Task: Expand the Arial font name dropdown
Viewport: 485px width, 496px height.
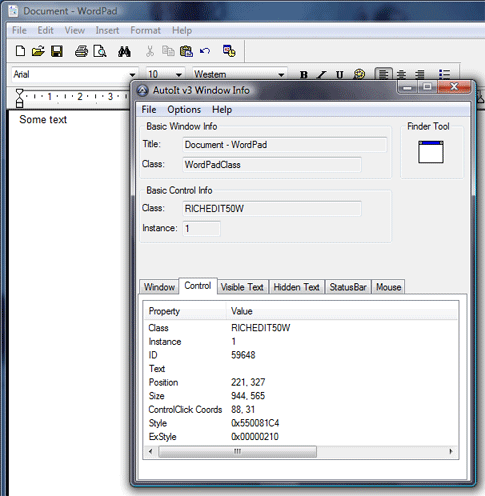Action: (x=132, y=74)
